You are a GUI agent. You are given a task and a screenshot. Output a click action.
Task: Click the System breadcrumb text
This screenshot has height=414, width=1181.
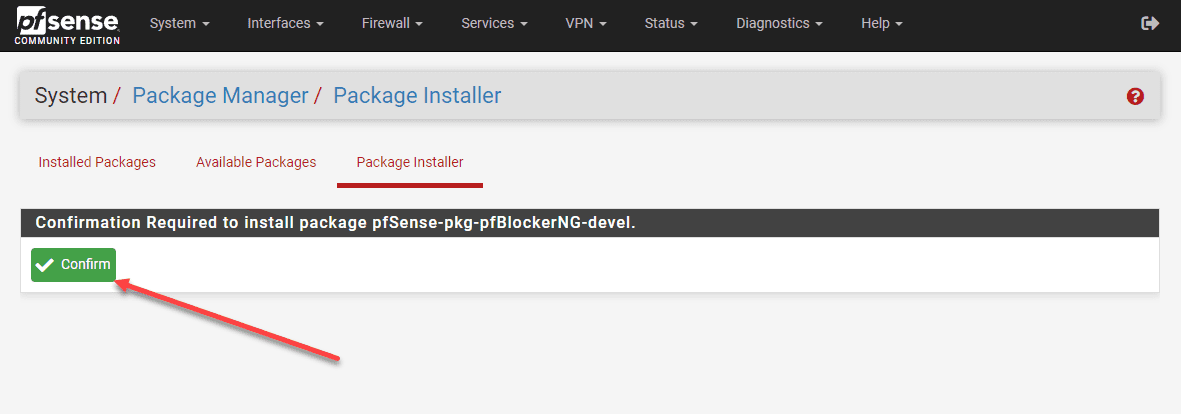pos(70,96)
